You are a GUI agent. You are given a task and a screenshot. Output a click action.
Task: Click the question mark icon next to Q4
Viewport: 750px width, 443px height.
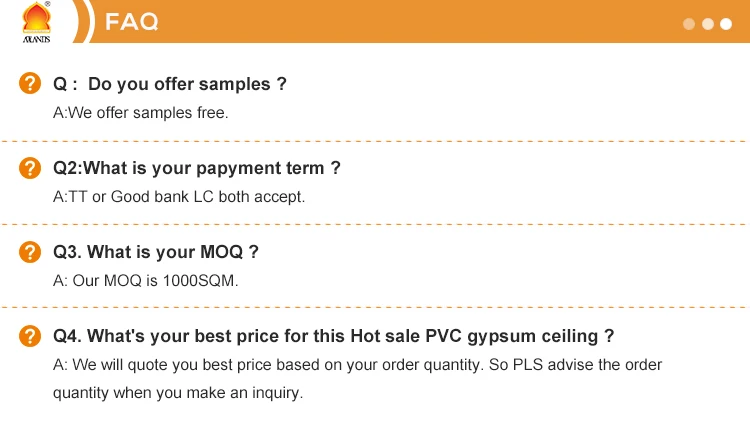point(32,336)
